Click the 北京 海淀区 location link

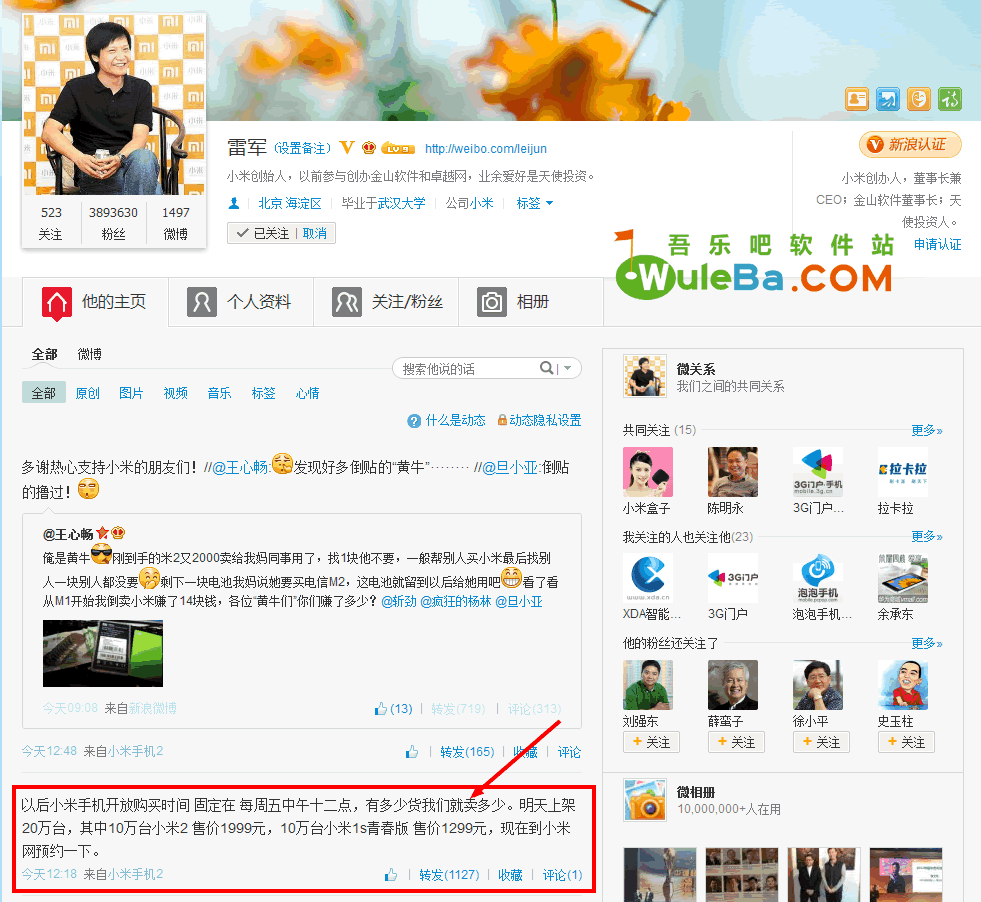pos(290,203)
